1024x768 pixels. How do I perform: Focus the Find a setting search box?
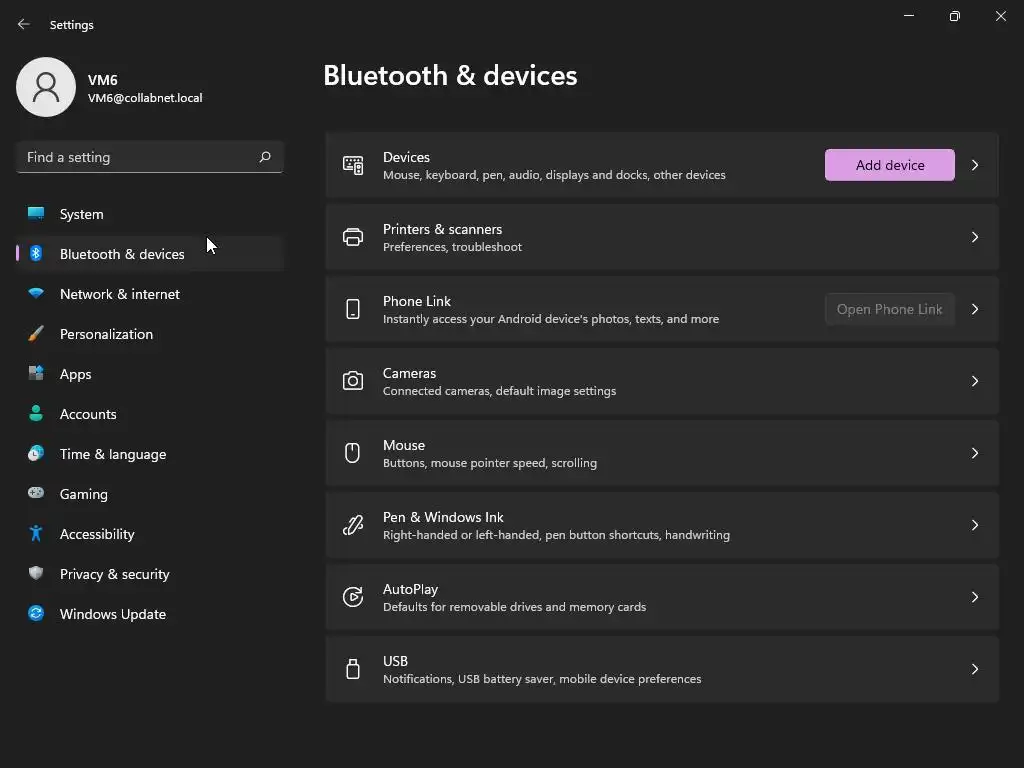[x=140, y=157]
